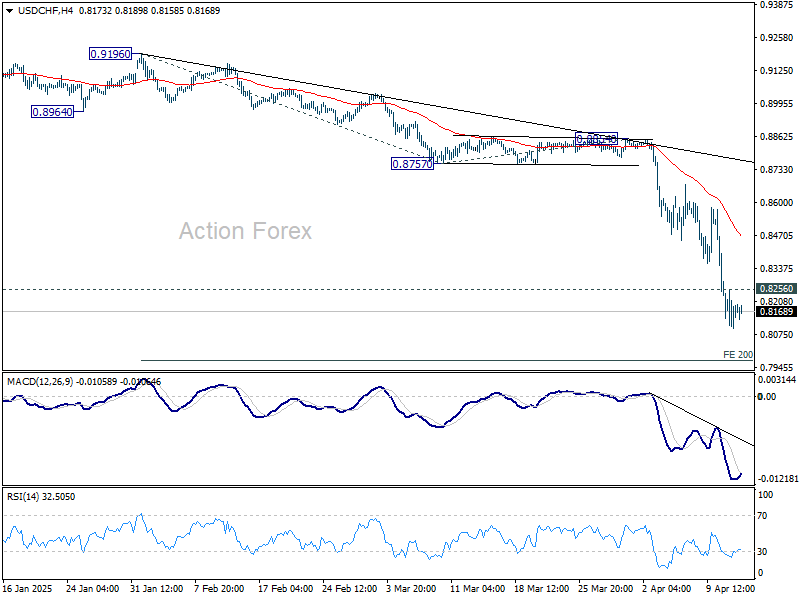The width and height of the screenshot is (800, 600).
Task: Click the 0.93875 price axis value
Action: (x=776, y=5)
